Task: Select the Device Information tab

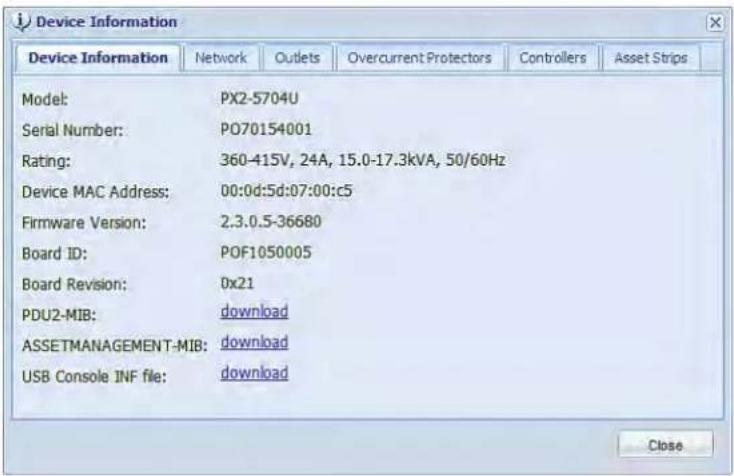Action: pos(98,58)
